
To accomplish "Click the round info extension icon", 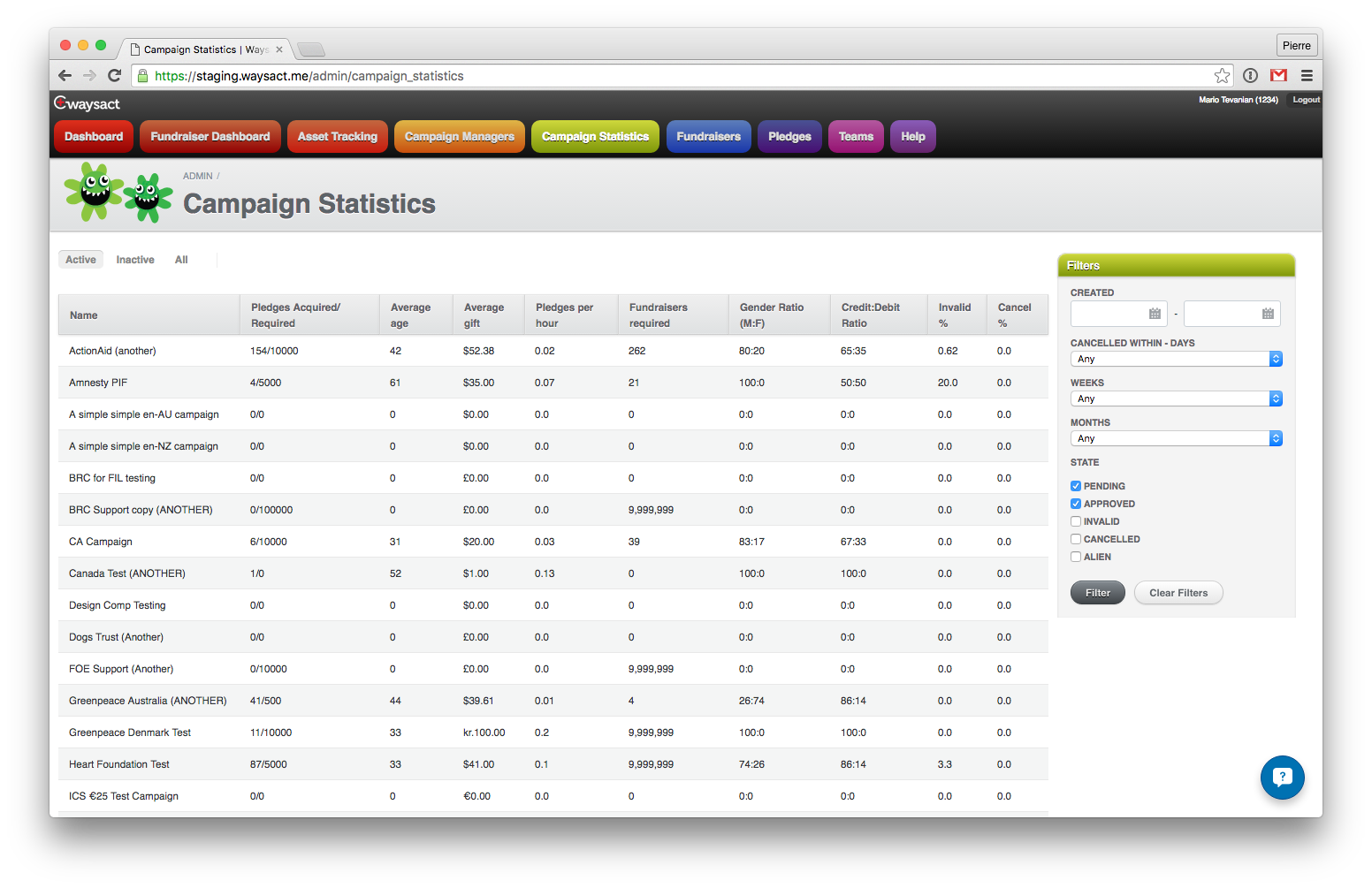I will 1250,75.
